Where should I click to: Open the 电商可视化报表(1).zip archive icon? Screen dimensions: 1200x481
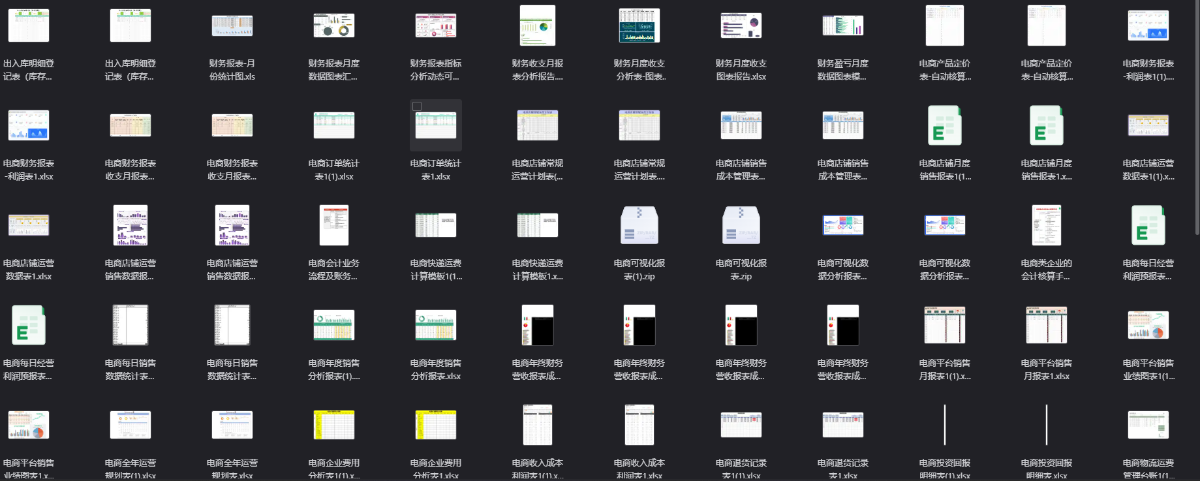[639, 226]
